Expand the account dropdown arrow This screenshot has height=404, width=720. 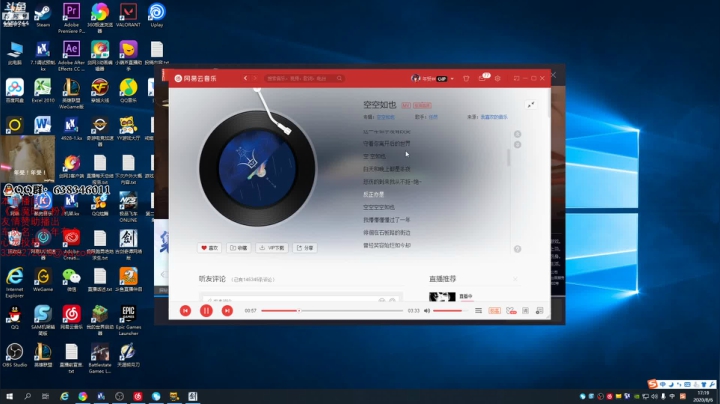[x=452, y=79]
